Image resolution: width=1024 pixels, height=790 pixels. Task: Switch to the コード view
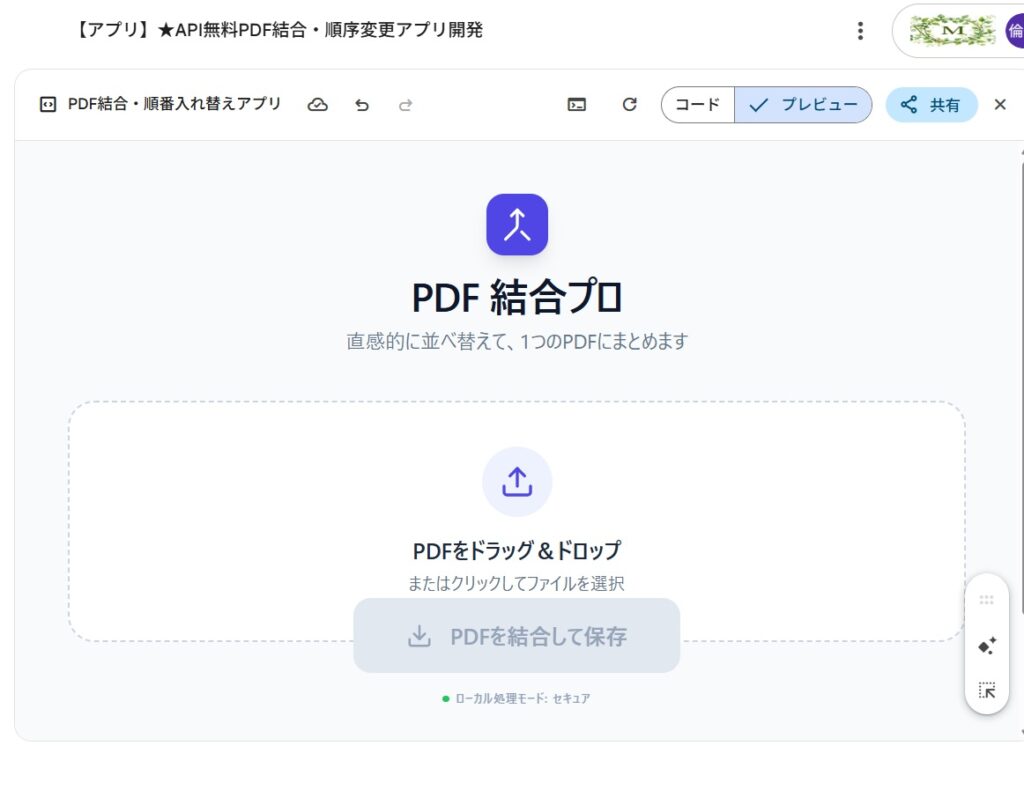(x=698, y=104)
